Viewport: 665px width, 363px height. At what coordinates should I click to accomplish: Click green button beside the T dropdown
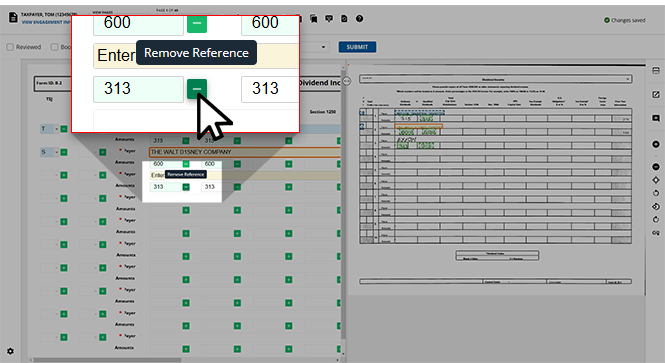coord(64,128)
